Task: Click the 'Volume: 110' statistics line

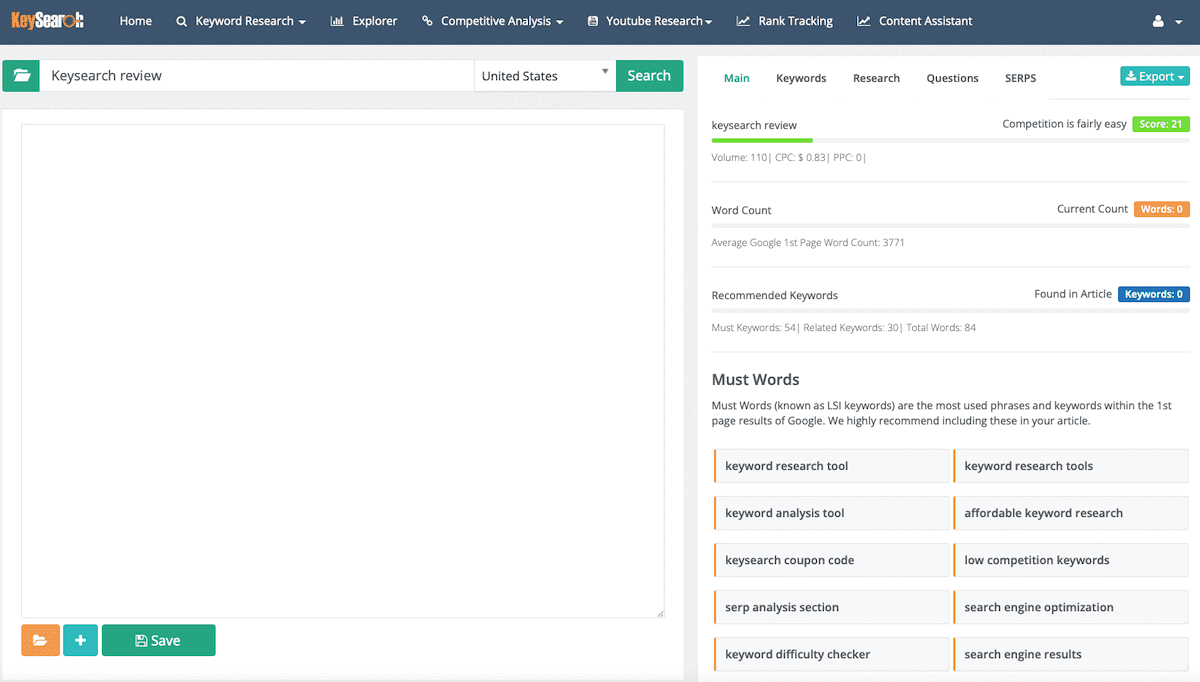Action: [789, 158]
